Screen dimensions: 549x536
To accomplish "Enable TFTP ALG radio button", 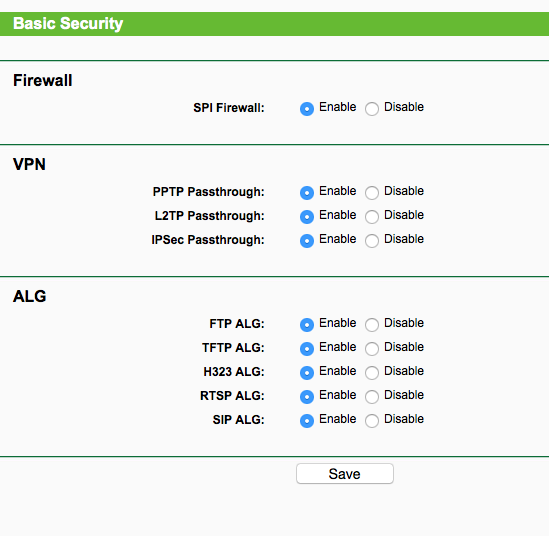I will click(x=307, y=349).
